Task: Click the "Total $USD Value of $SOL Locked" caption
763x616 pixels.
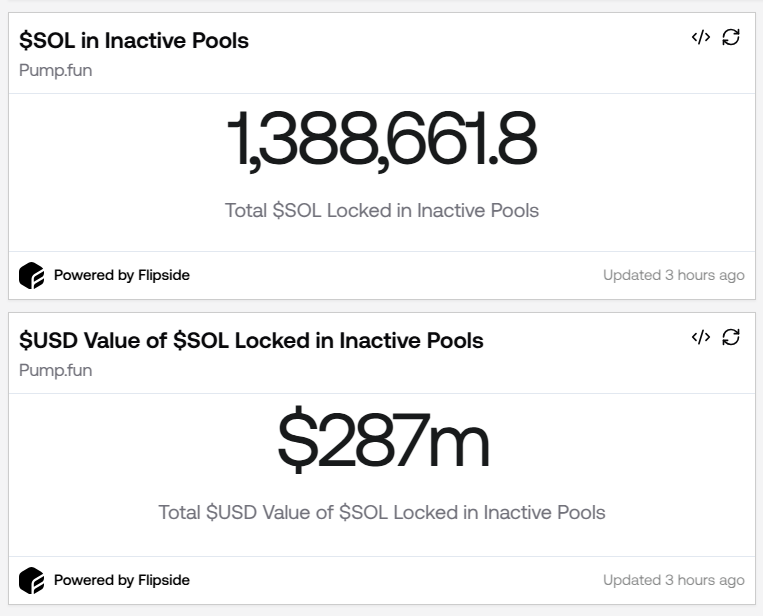Action: point(382,513)
